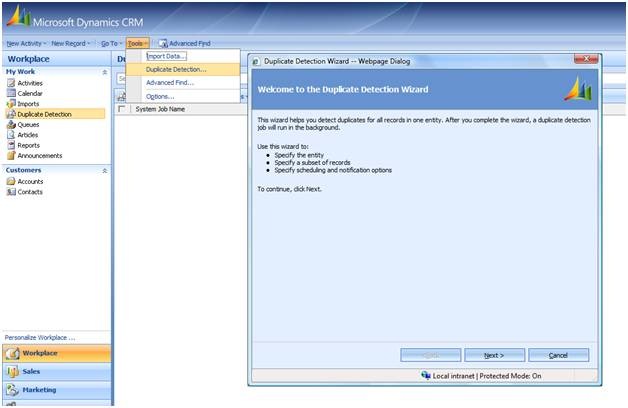Image resolution: width=628 pixels, height=408 pixels.
Task: Open Personalize Workplace link
Action: point(40,338)
